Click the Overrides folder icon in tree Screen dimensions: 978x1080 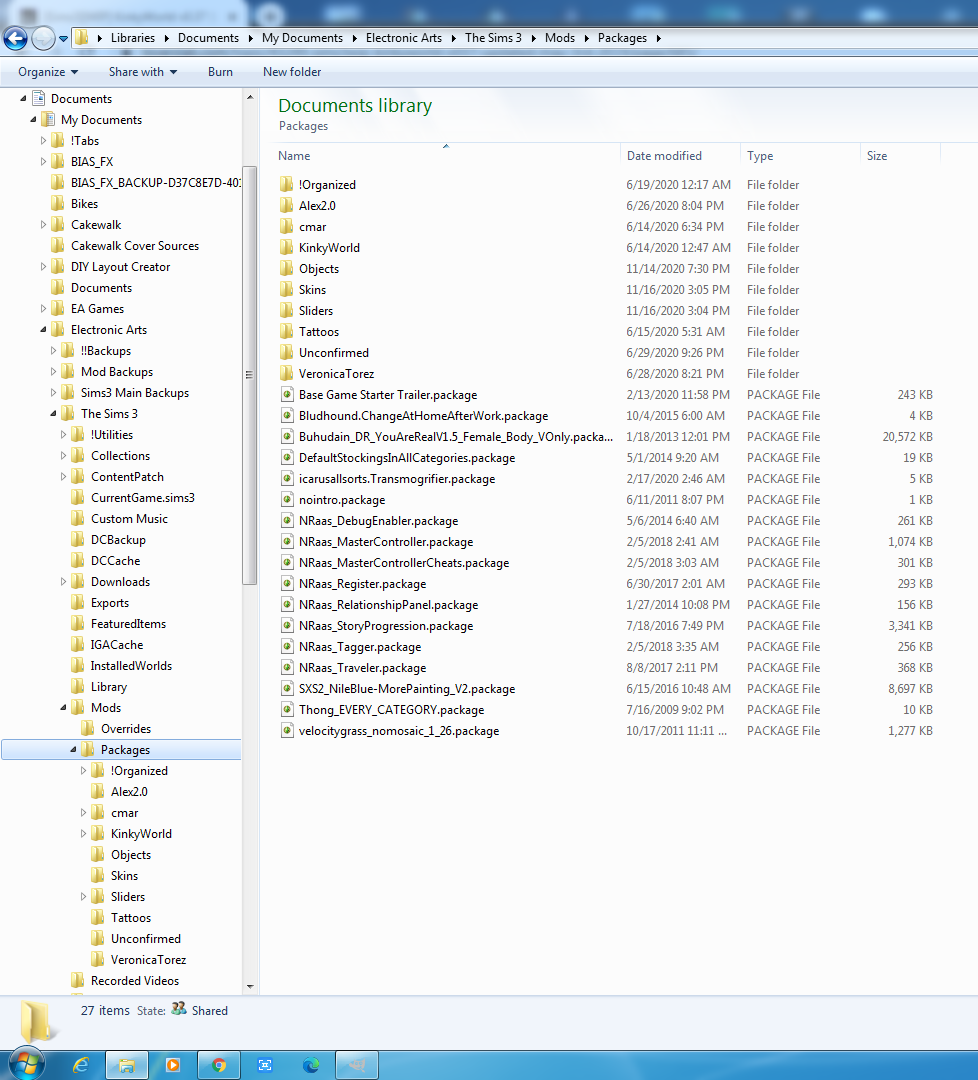click(x=87, y=729)
